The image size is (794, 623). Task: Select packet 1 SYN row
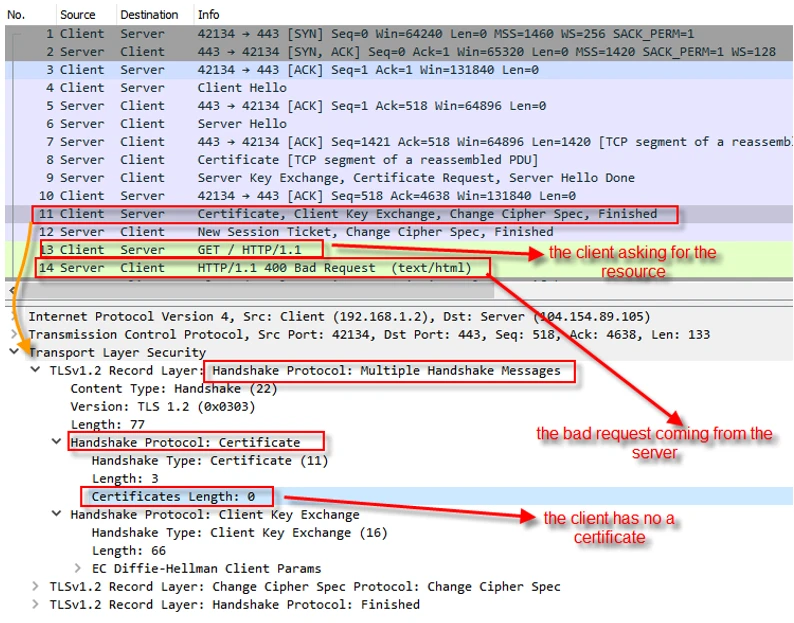(x=400, y=34)
